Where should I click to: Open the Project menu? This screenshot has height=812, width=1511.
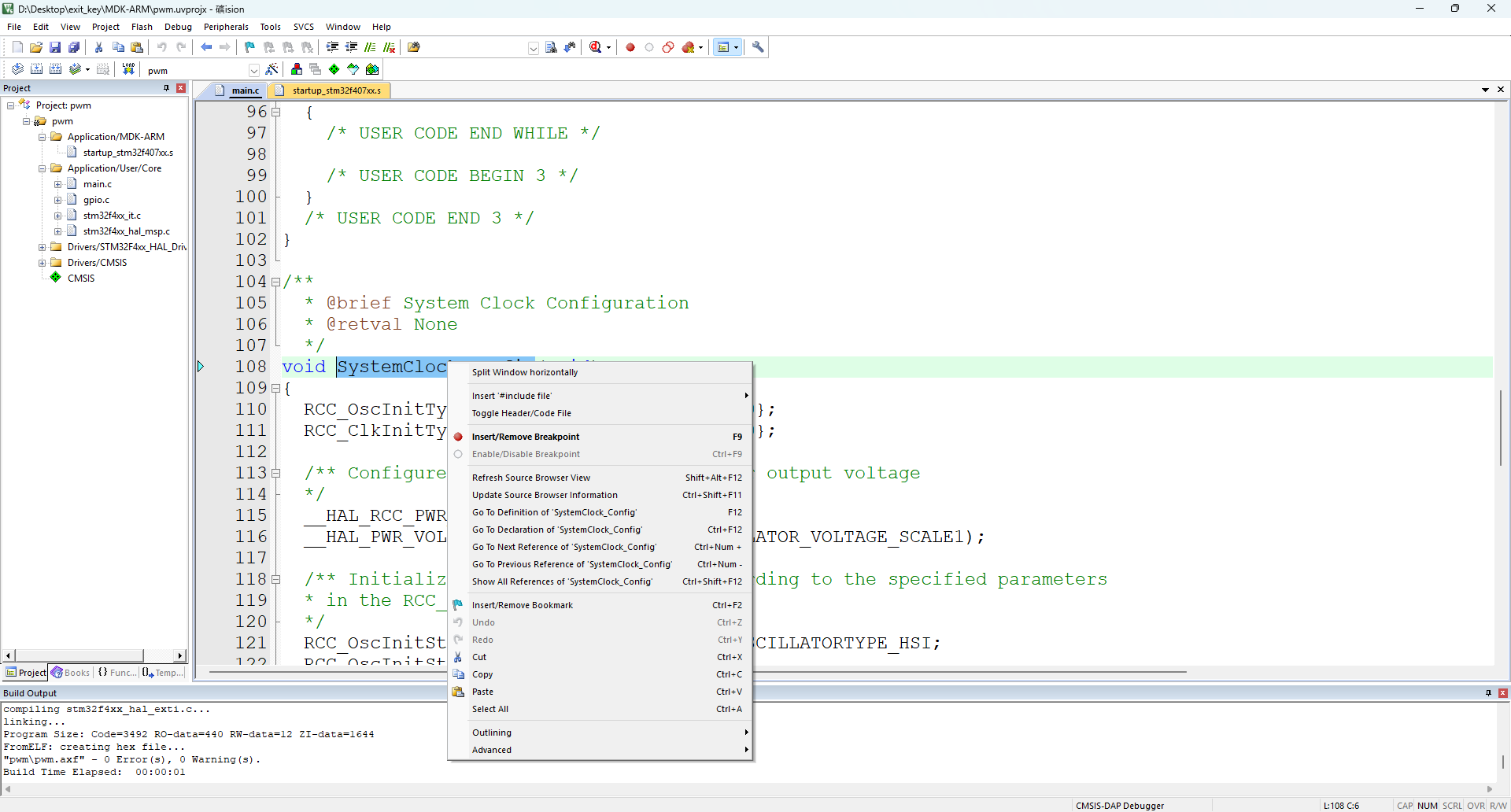[x=105, y=27]
